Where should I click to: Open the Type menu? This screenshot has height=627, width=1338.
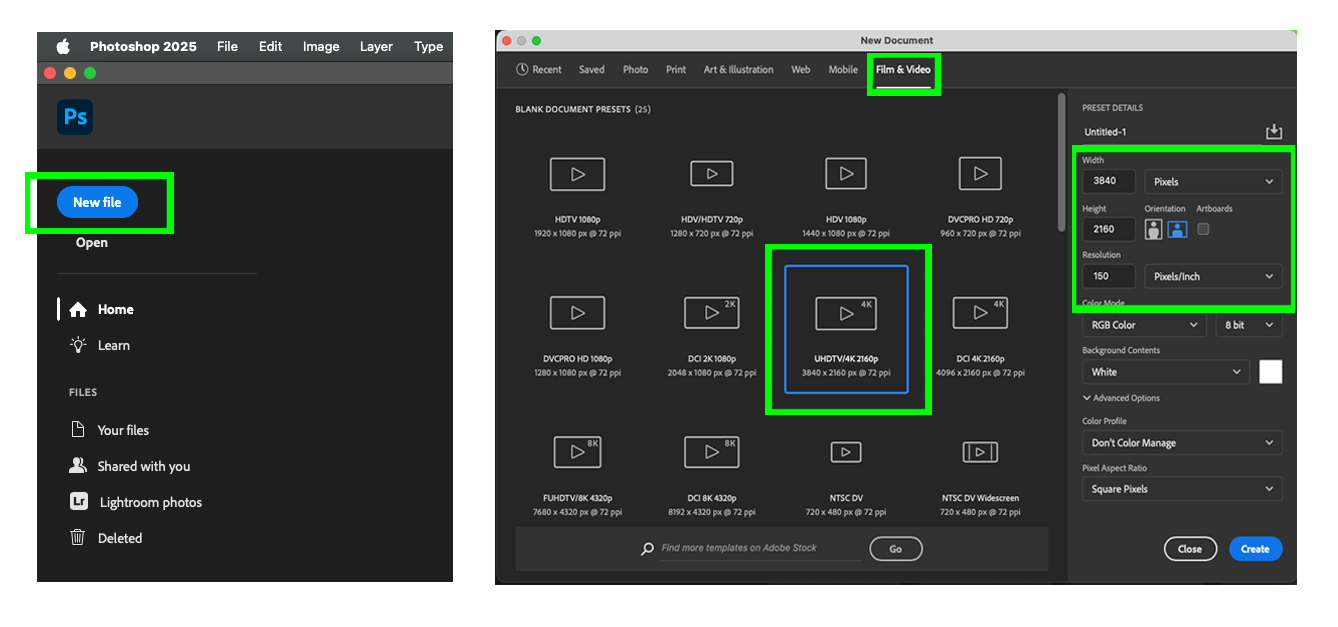428,46
